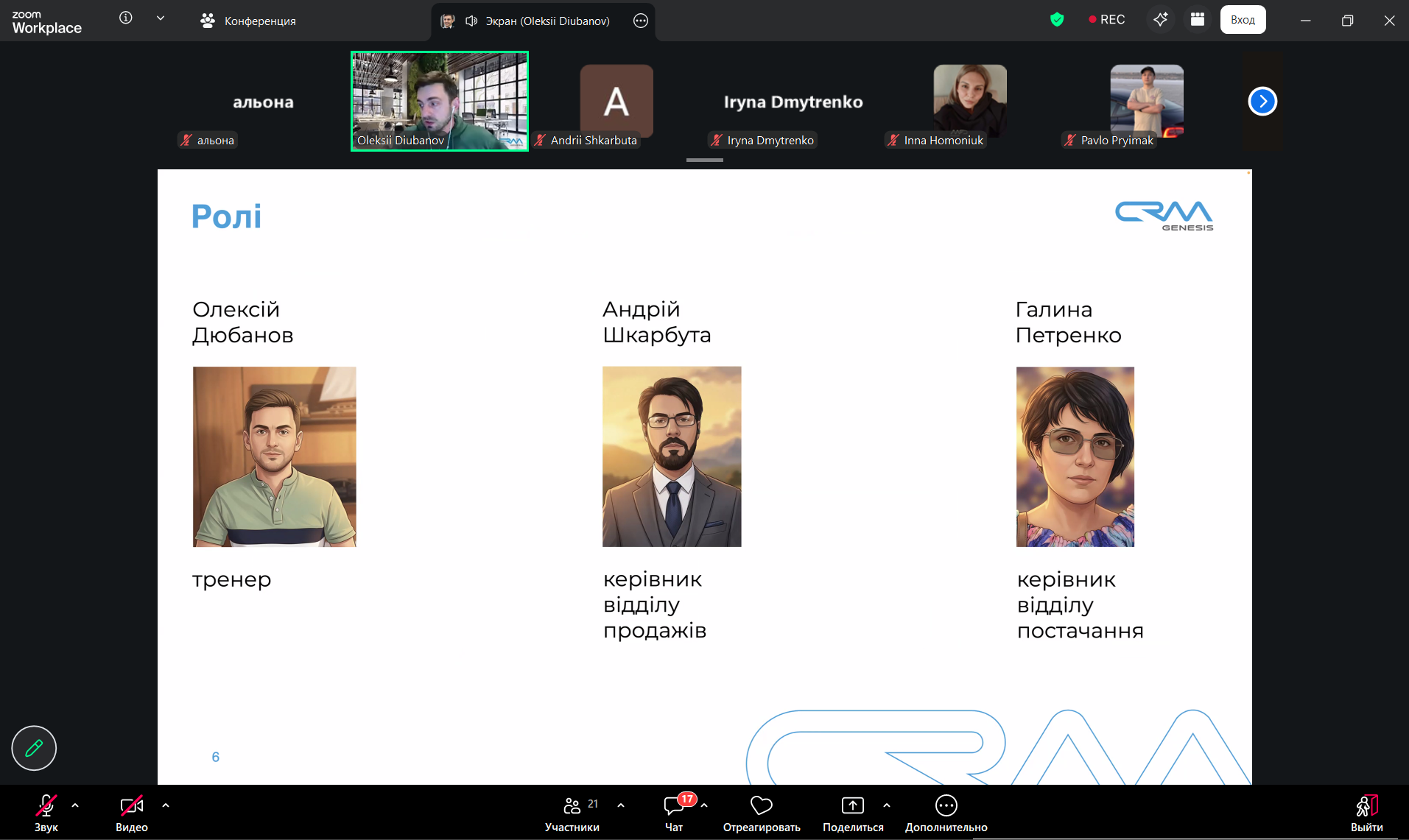Leave the meeting with Выйти
This screenshot has width=1409, height=840.
(x=1366, y=812)
